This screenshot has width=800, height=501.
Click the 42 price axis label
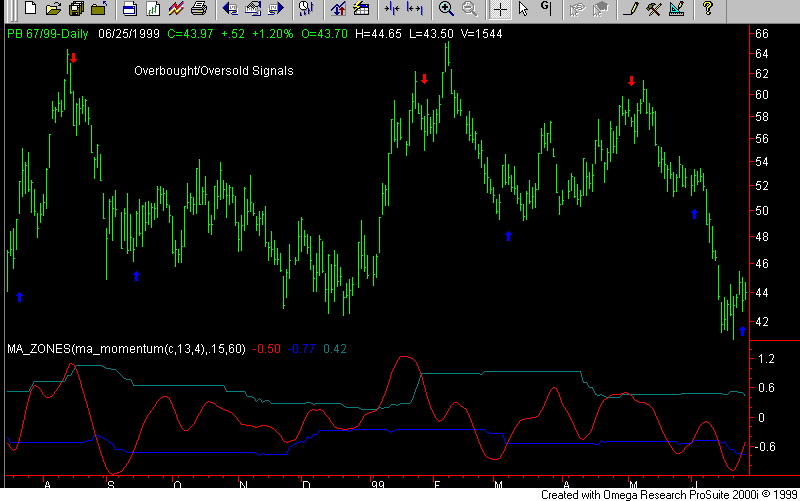[761, 322]
